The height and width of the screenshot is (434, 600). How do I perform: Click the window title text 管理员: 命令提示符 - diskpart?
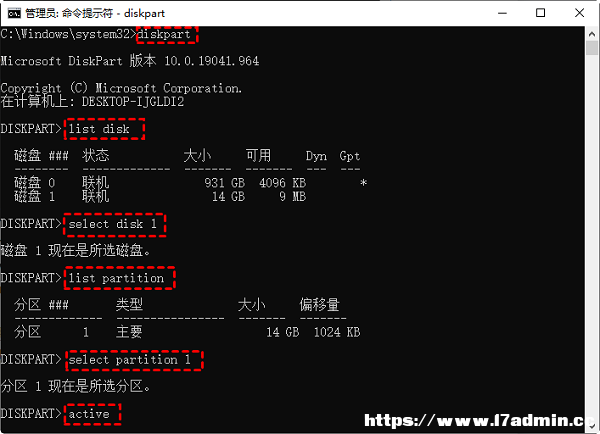(x=95, y=13)
